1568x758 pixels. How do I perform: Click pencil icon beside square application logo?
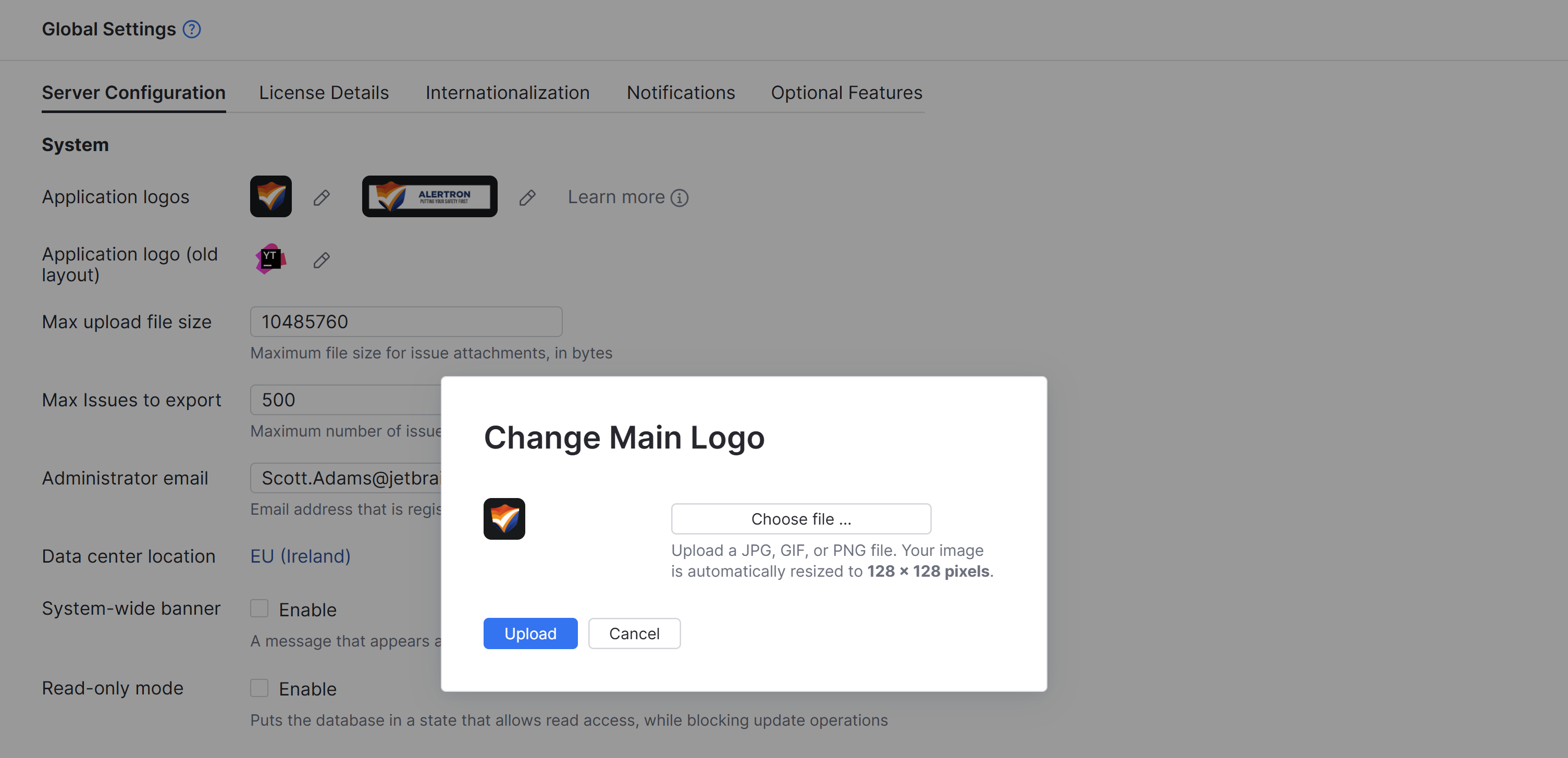coord(322,198)
